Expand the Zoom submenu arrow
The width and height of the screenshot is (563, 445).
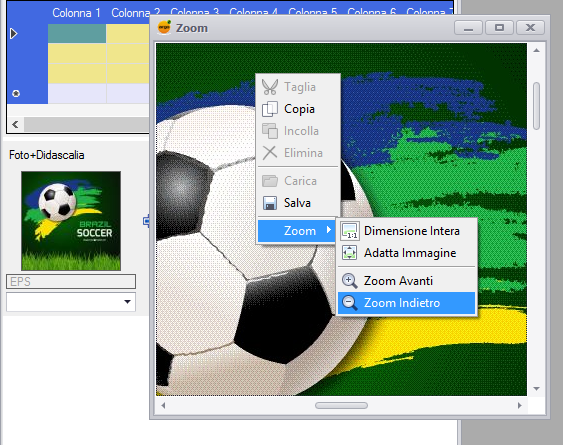[329, 230]
